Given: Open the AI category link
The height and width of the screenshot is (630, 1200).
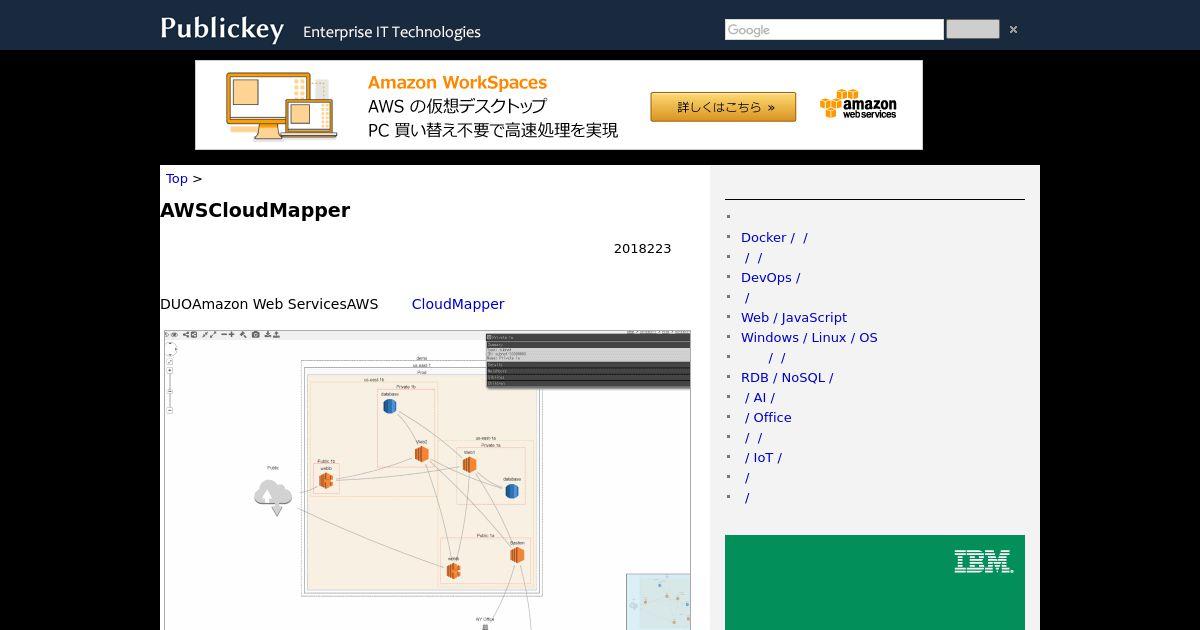Looking at the screenshot, I should point(760,397).
